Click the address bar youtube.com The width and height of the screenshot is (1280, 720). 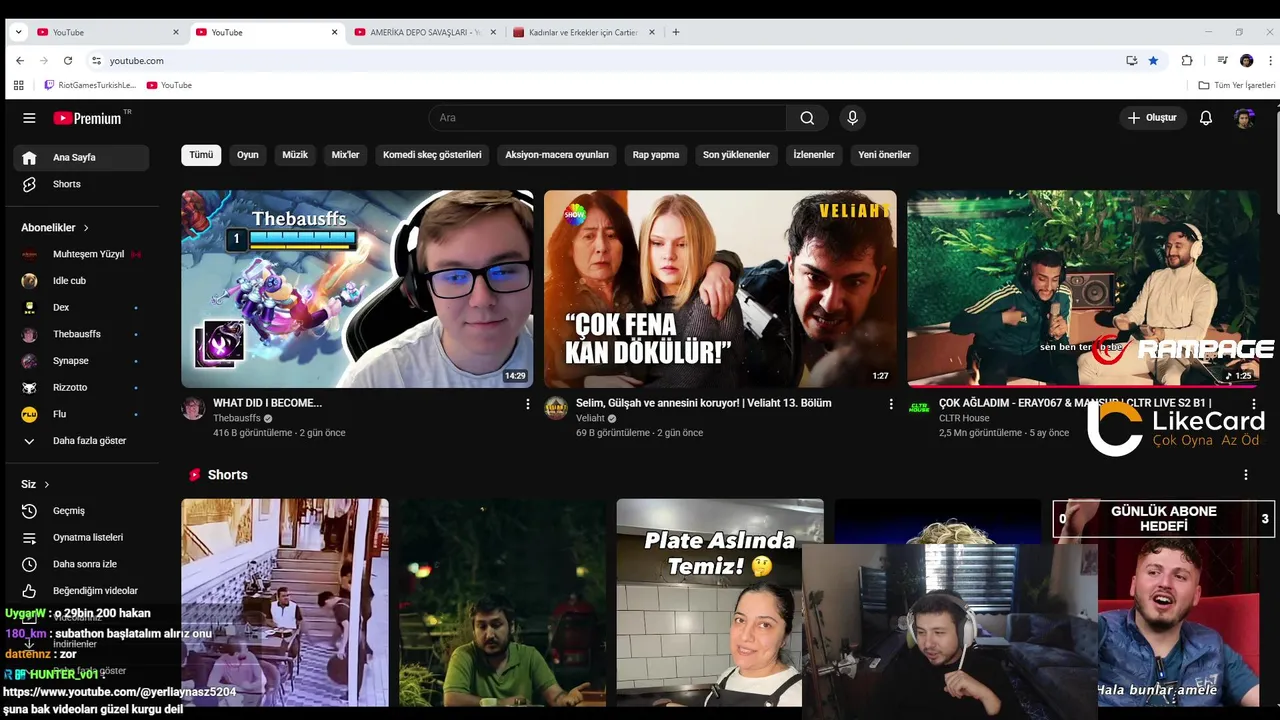coord(137,61)
